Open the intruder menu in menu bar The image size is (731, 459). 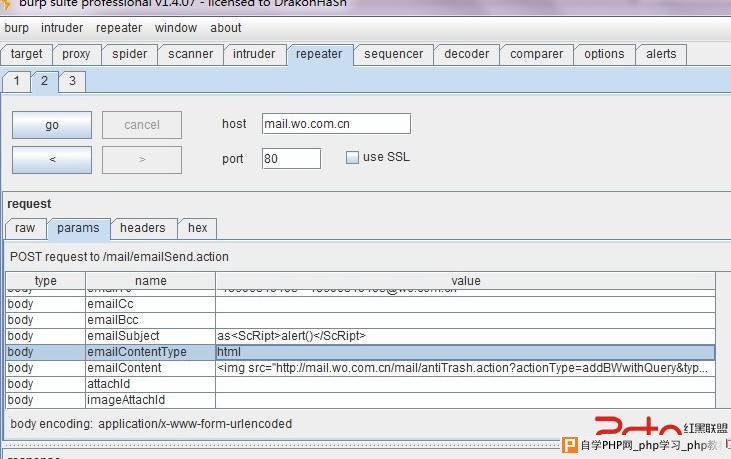coord(62,28)
